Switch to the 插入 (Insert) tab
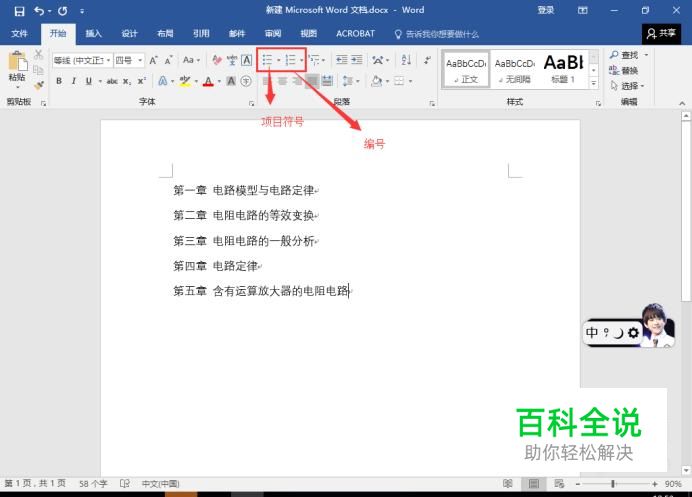The image size is (692, 497). coord(93,34)
